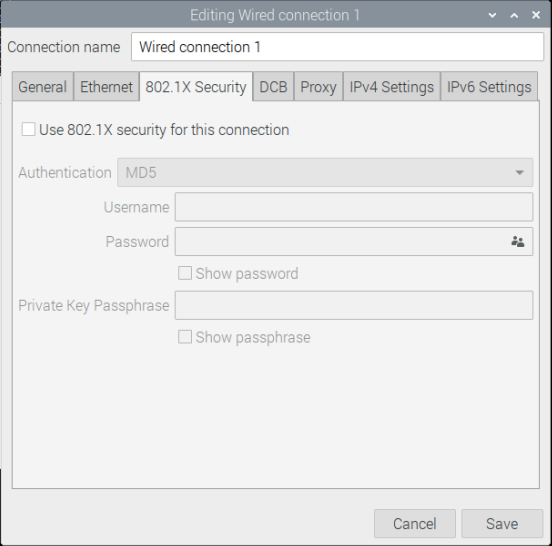Viewport: 552px width, 546px height.
Task: Click the password storage options icon
Action: tap(518, 241)
